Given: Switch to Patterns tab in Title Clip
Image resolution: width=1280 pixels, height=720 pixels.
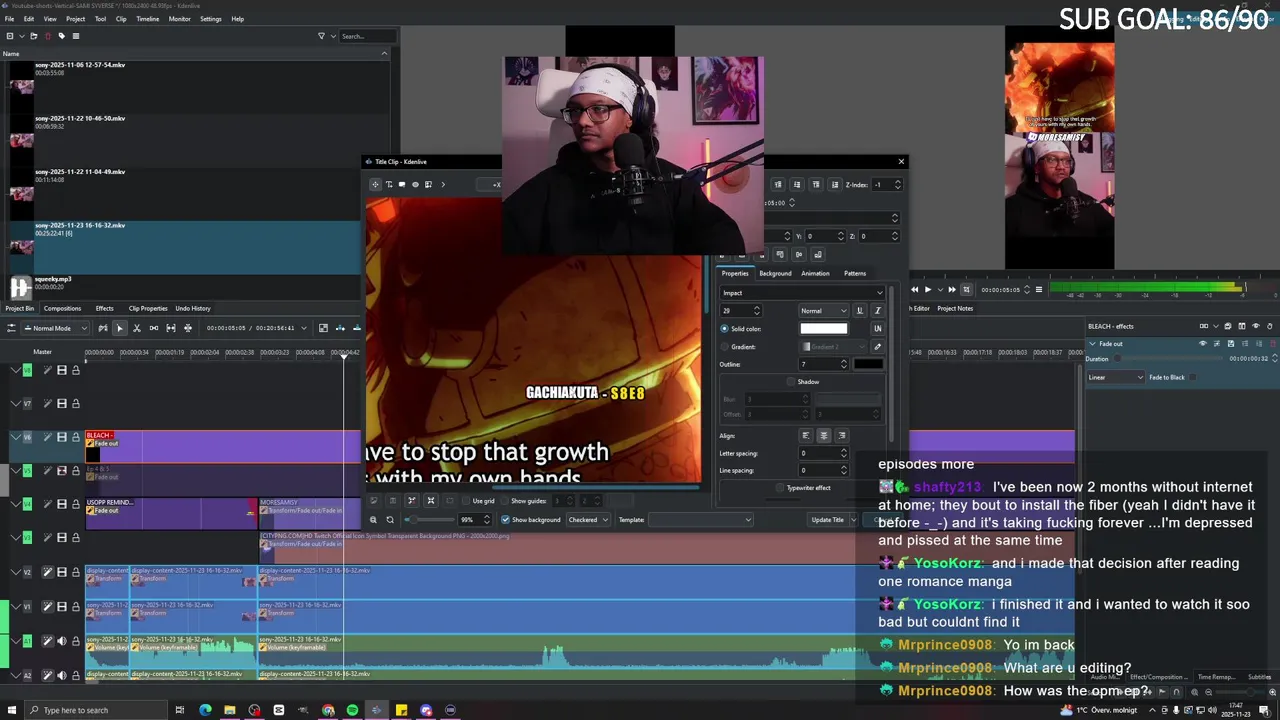Looking at the screenshot, I should pos(855,273).
